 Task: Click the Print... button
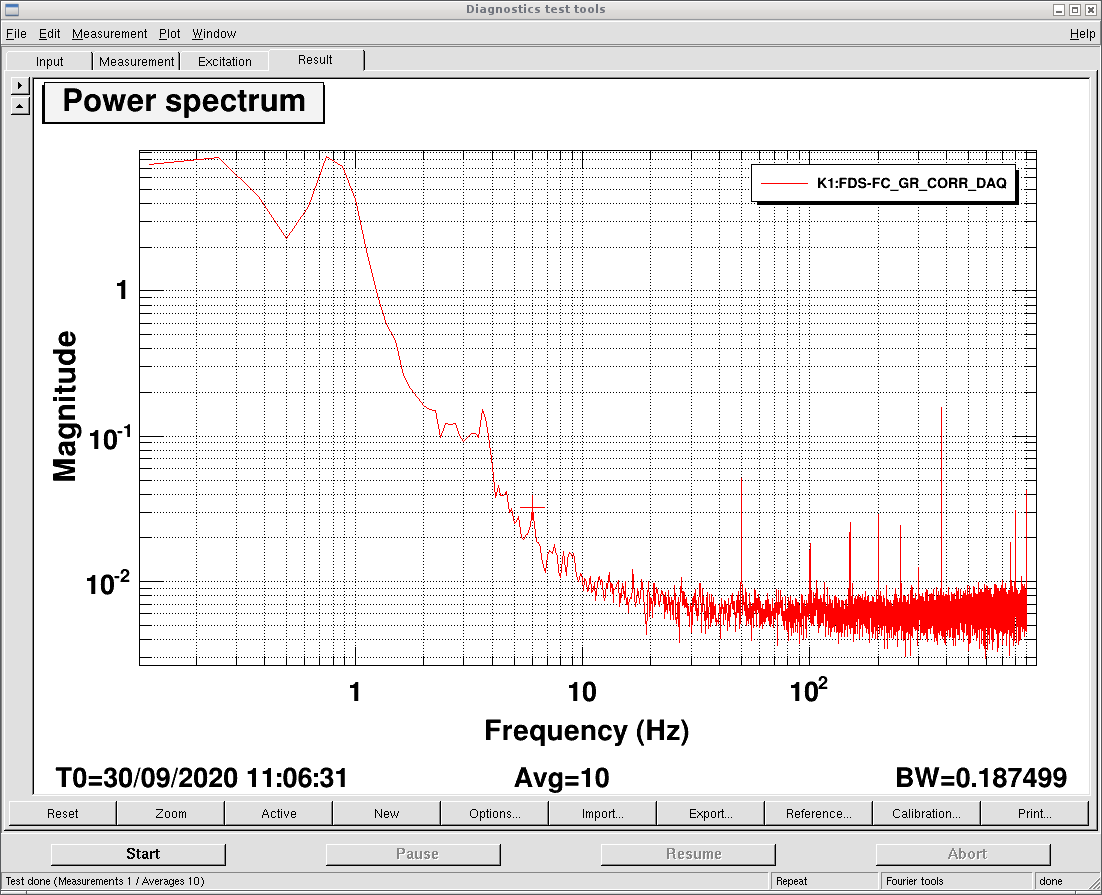click(x=1034, y=813)
